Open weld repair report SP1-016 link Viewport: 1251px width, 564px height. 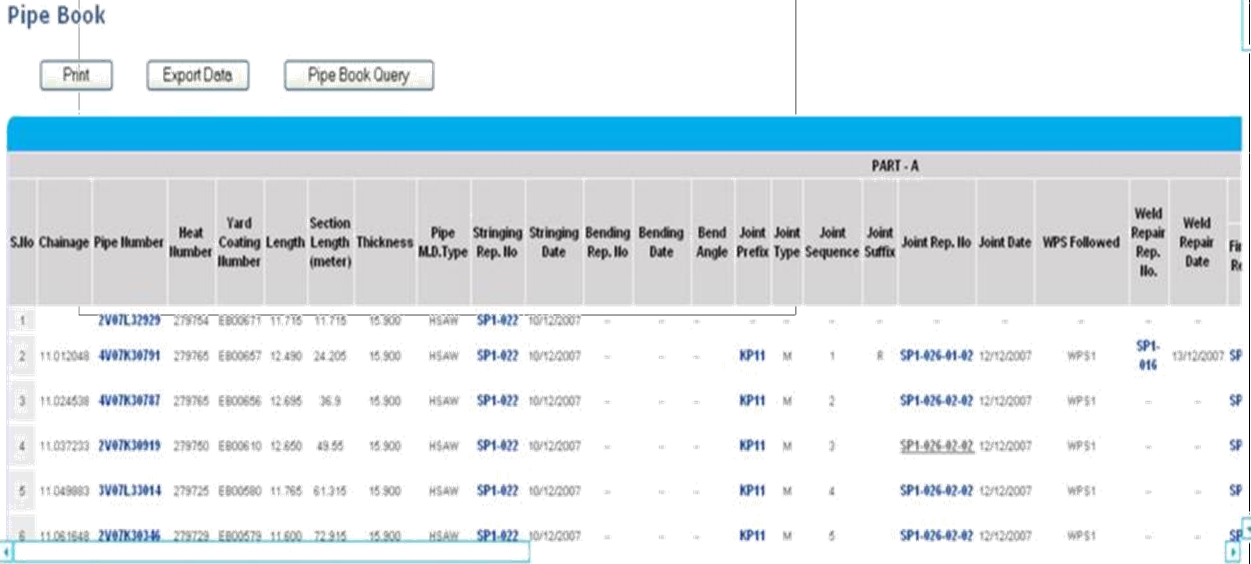click(x=1148, y=355)
